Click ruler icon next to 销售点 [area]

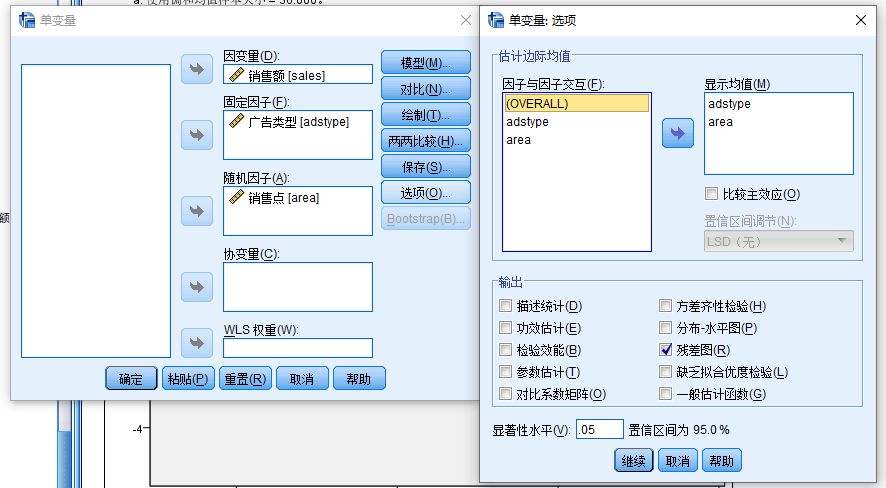(x=236, y=197)
